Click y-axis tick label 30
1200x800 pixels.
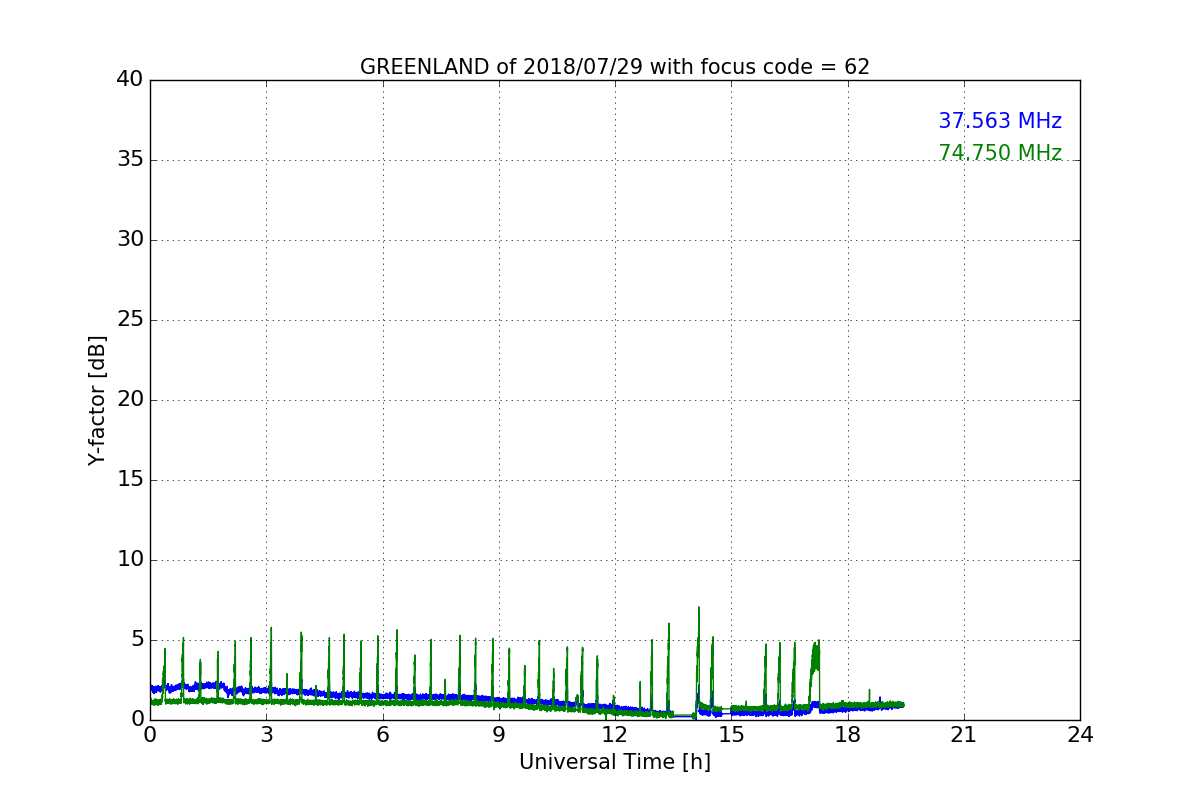(x=130, y=240)
